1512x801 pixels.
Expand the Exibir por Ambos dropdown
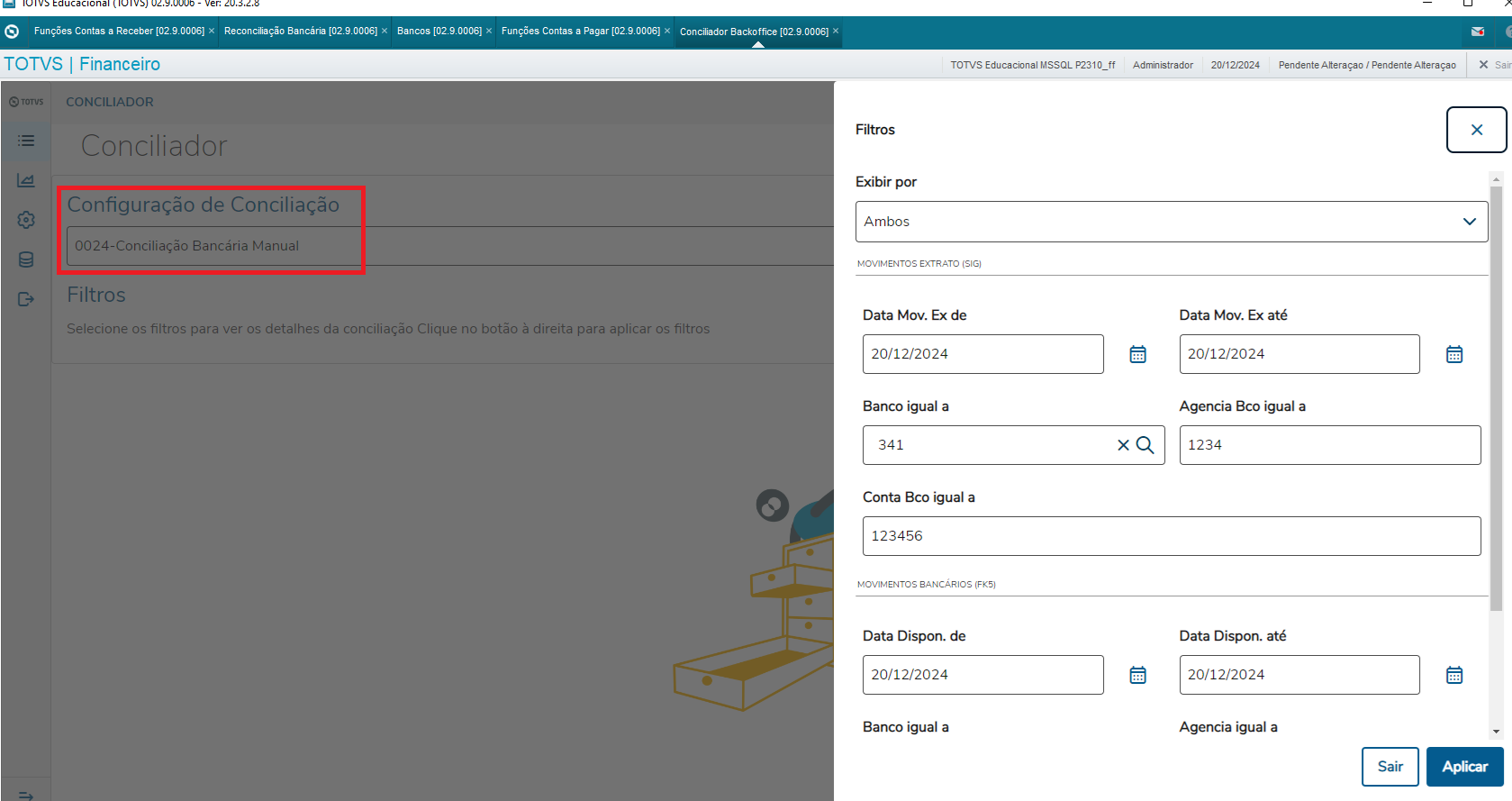coord(1171,222)
